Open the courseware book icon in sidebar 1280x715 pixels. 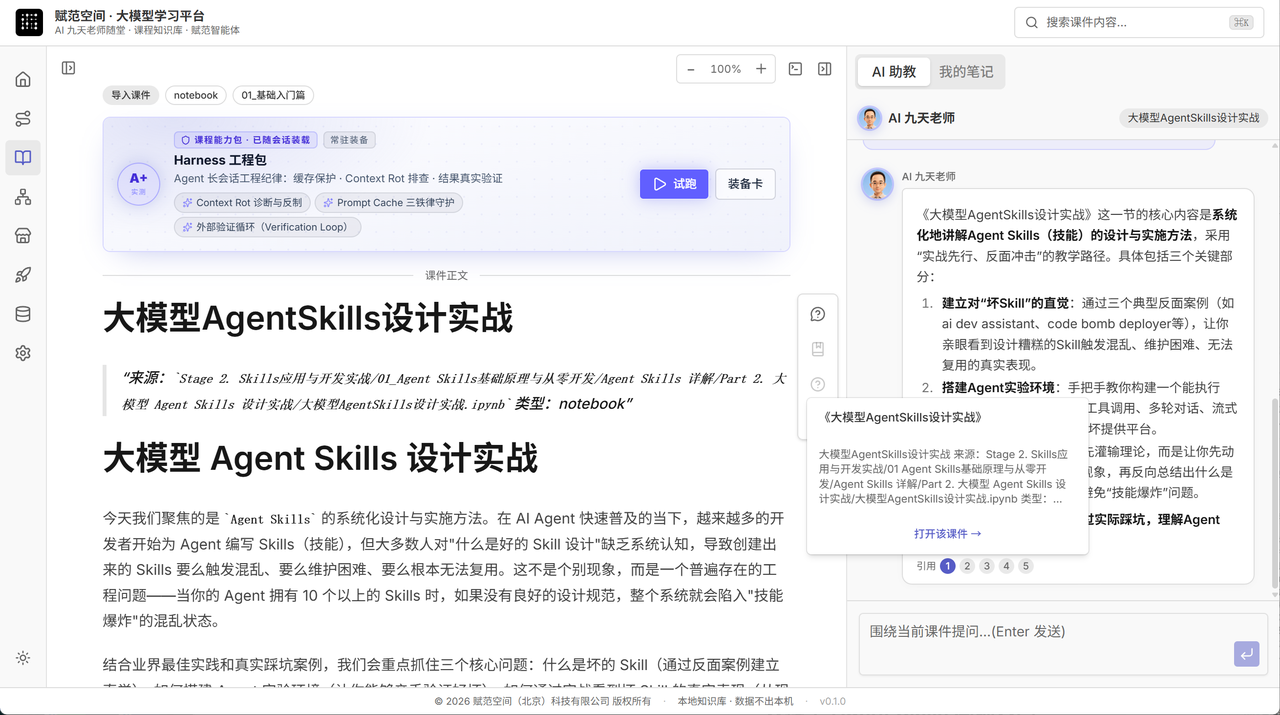click(x=23, y=158)
